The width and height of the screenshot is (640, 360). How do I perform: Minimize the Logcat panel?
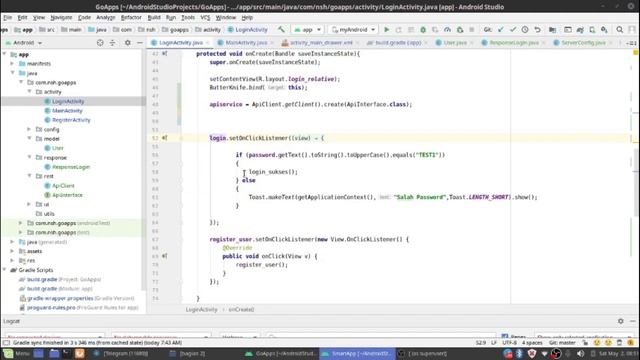633,321
